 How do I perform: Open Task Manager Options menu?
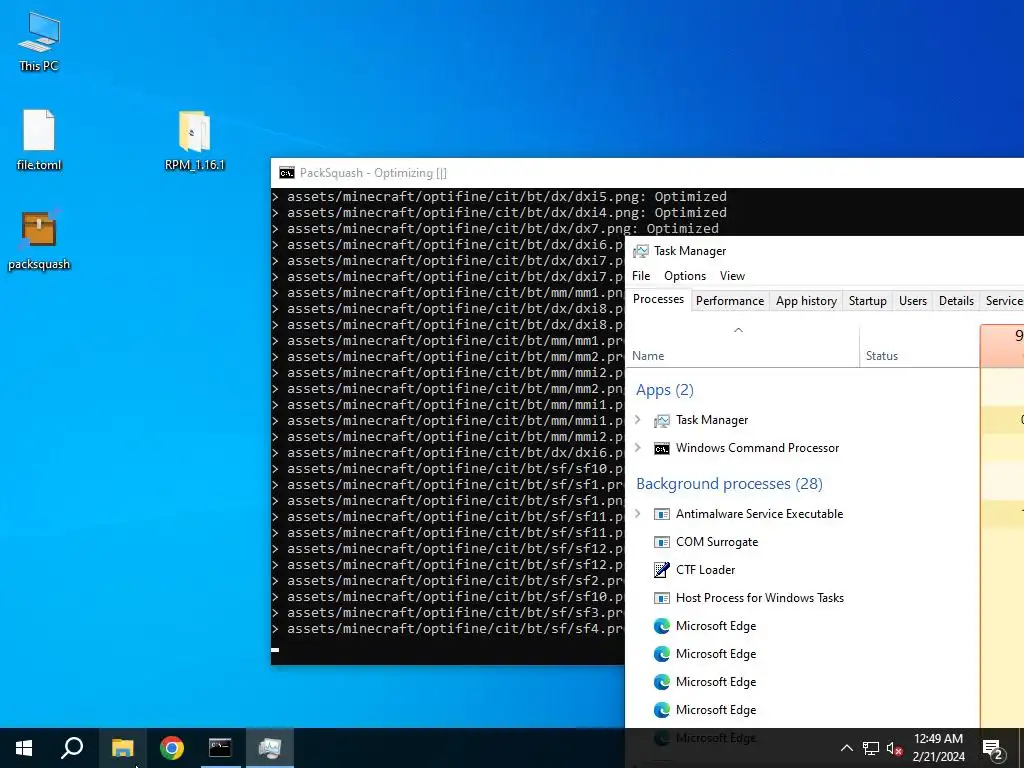685,276
